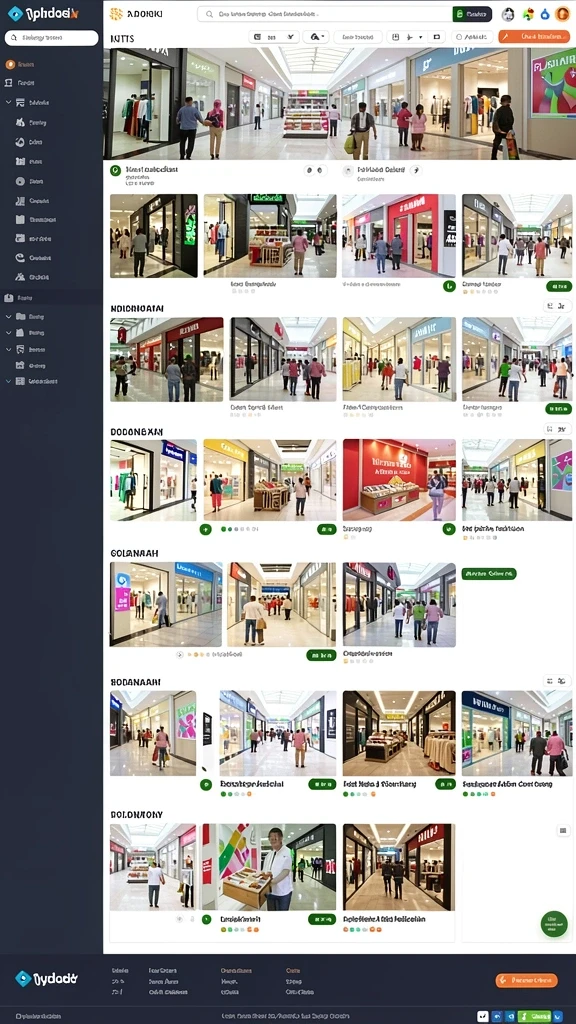Open the first toolbar pill dropdown with chevron
Screen dimensions: 576x1024
pos(274,37)
